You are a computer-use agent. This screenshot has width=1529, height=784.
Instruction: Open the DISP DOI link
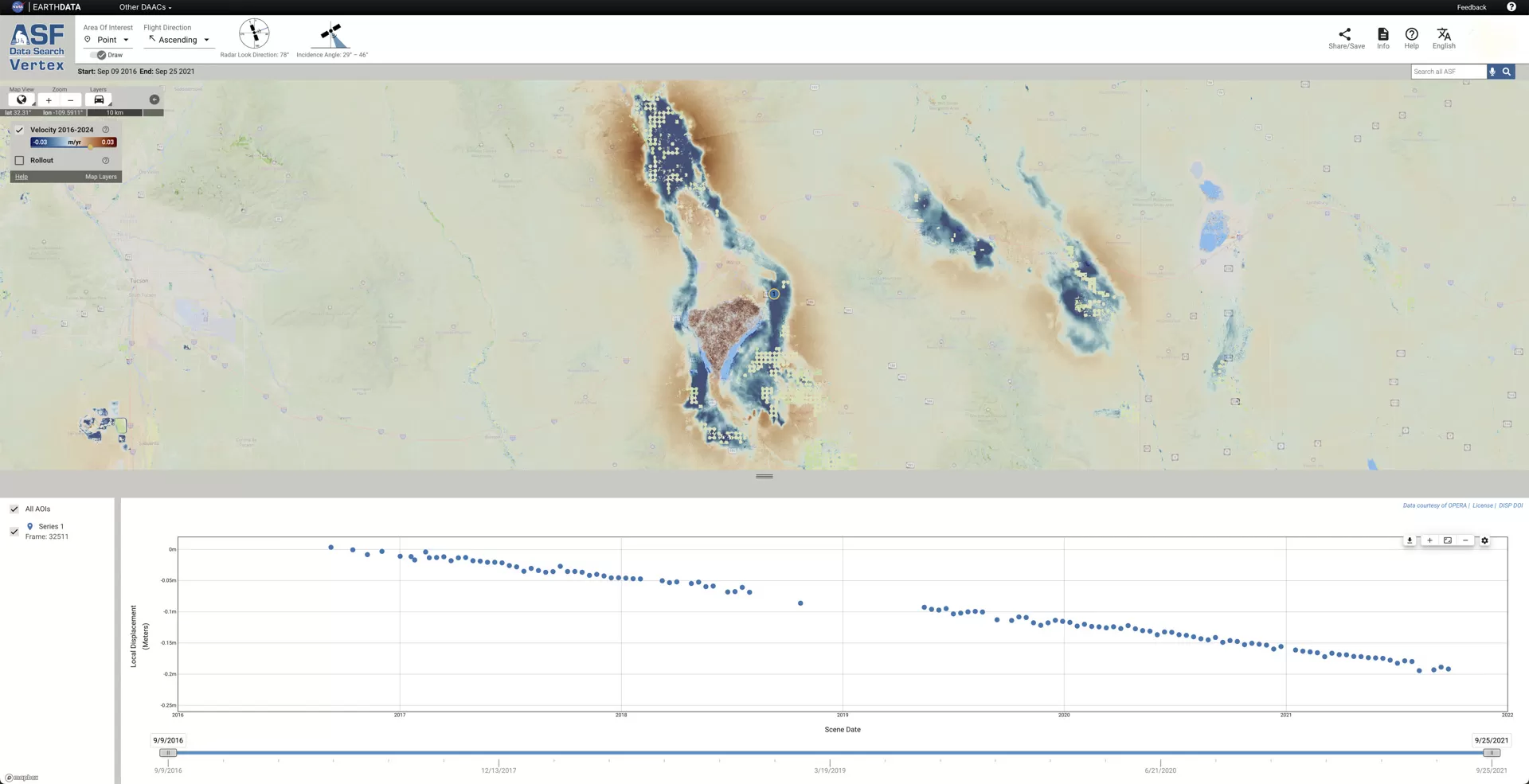1510,505
